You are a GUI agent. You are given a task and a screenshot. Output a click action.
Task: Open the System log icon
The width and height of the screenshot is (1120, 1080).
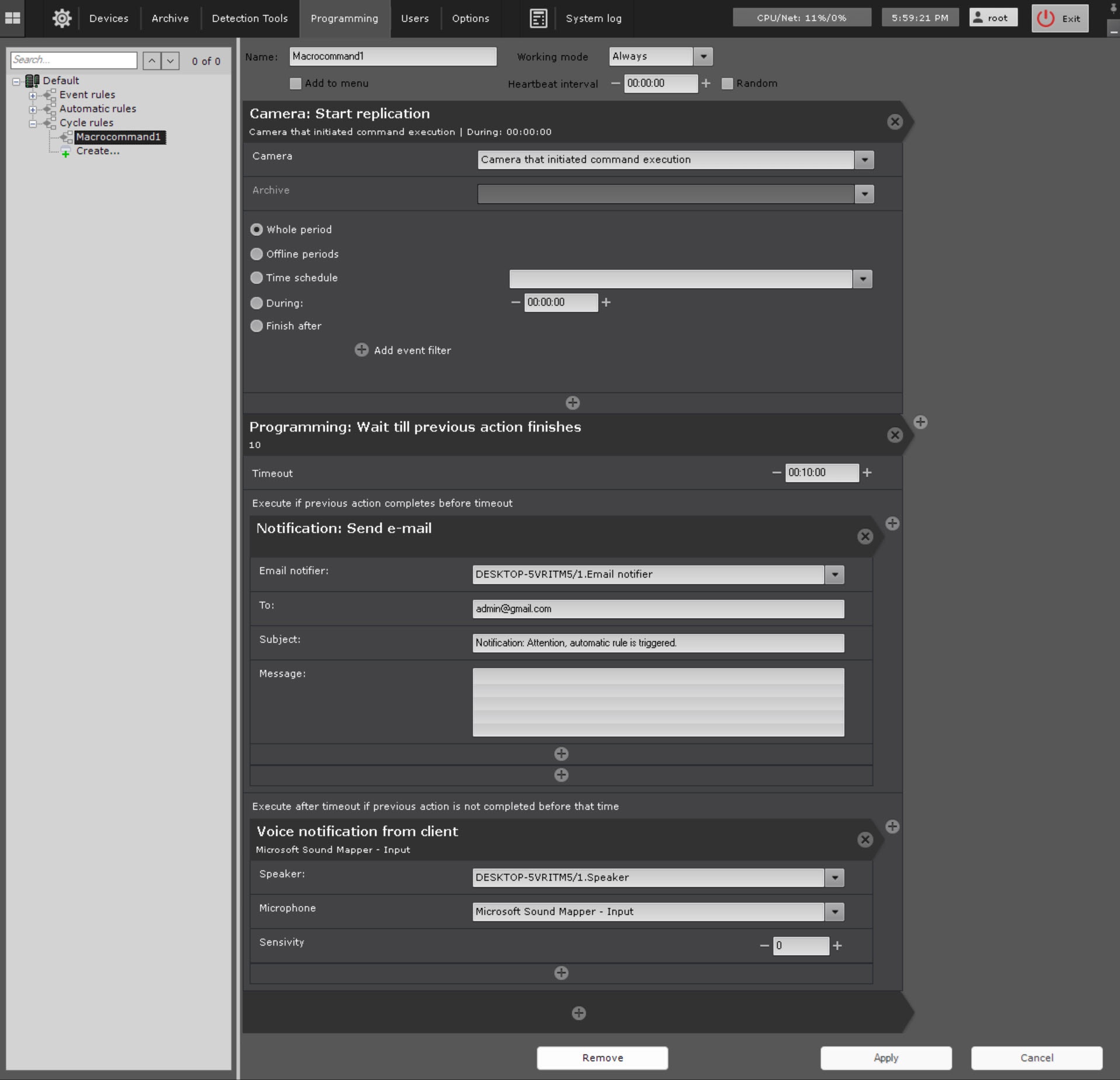[538, 18]
